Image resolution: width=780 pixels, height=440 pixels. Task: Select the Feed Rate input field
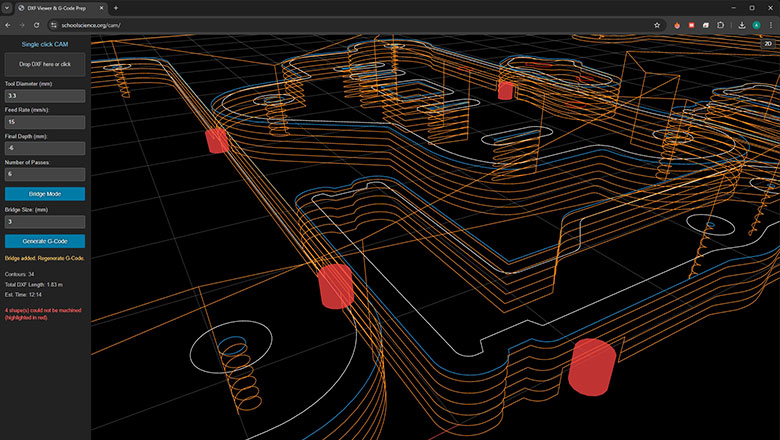click(x=45, y=122)
